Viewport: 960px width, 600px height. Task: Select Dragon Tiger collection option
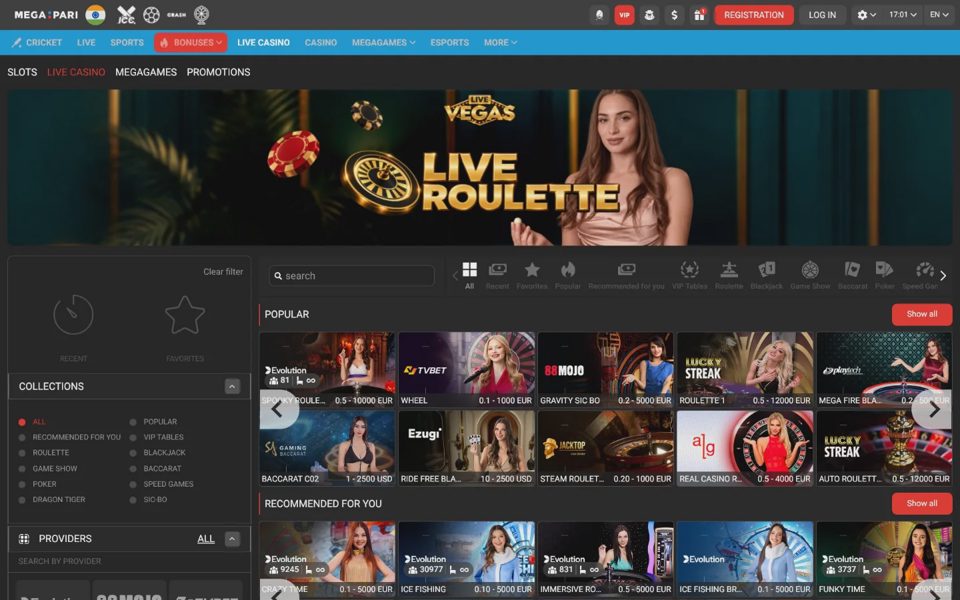(x=51, y=500)
